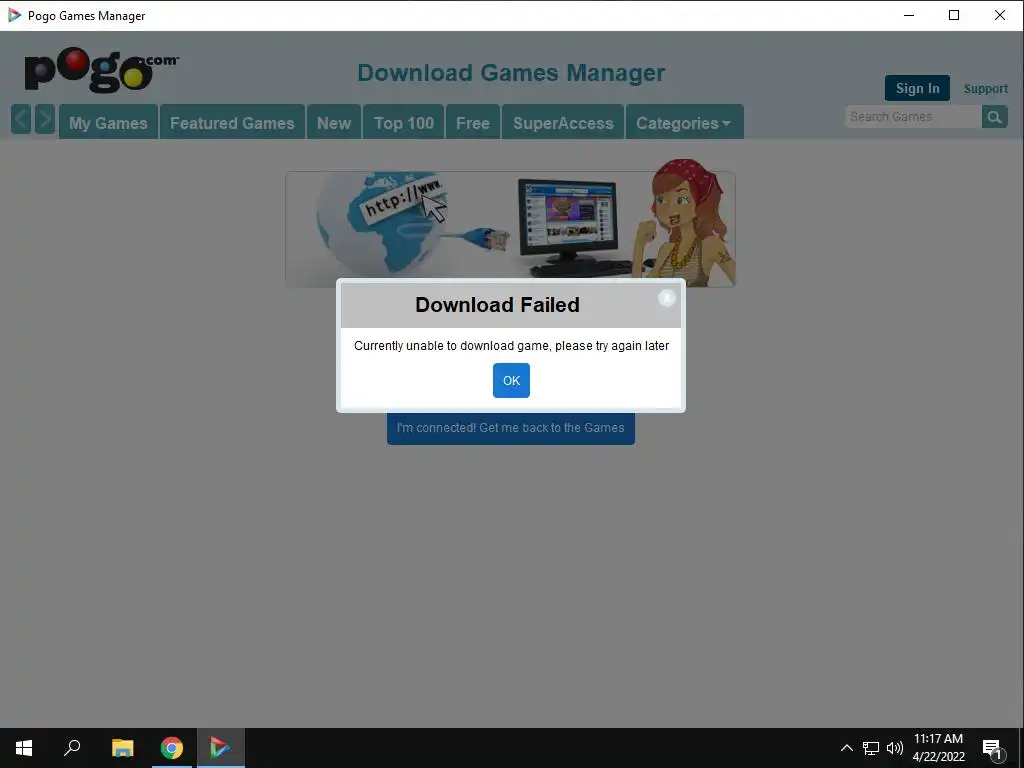Click the forward navigation arrow
This screenshot has height=768, width=1024.
(45, 120)
